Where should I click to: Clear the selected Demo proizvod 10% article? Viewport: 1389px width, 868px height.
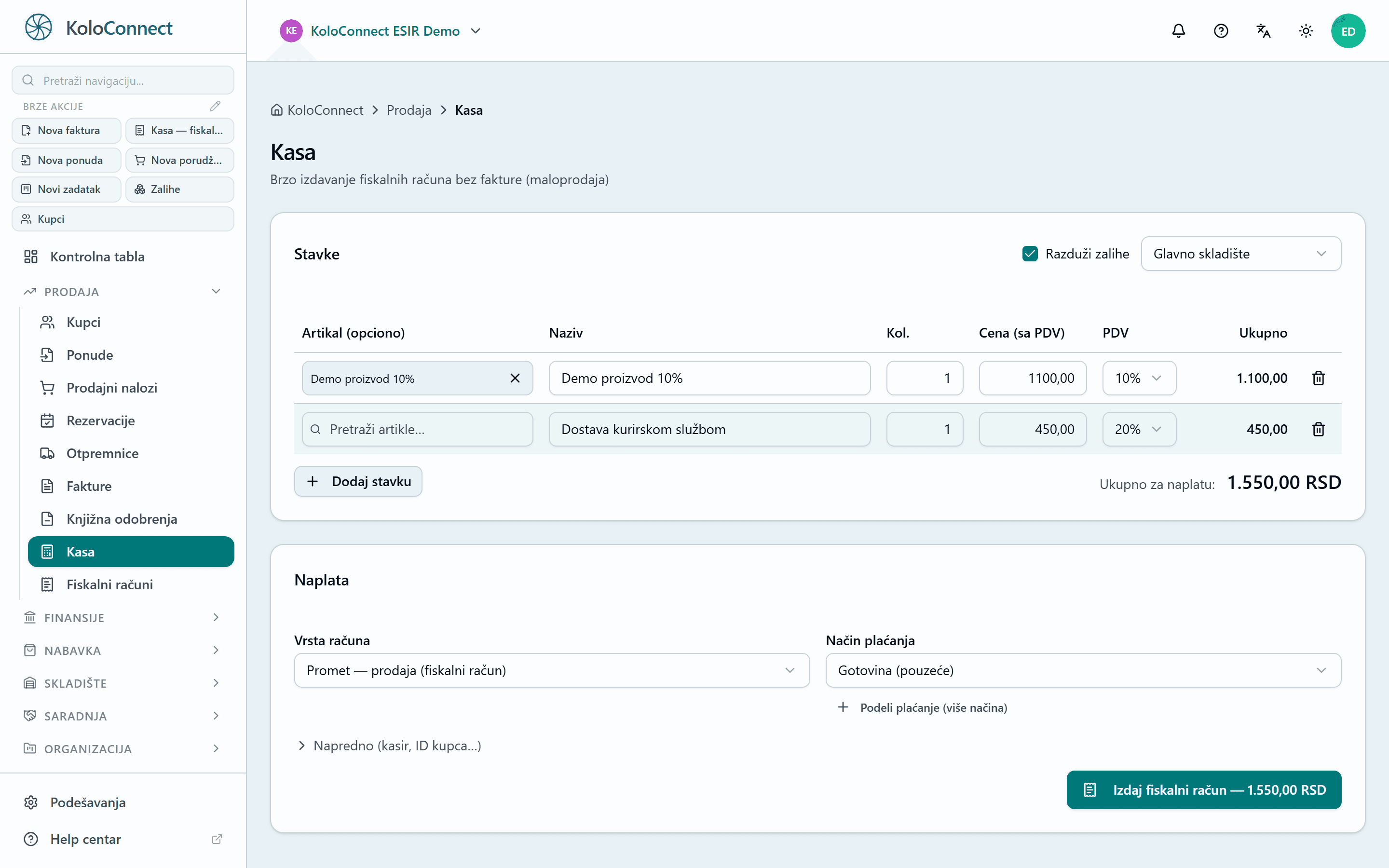(x=515, y=378)
